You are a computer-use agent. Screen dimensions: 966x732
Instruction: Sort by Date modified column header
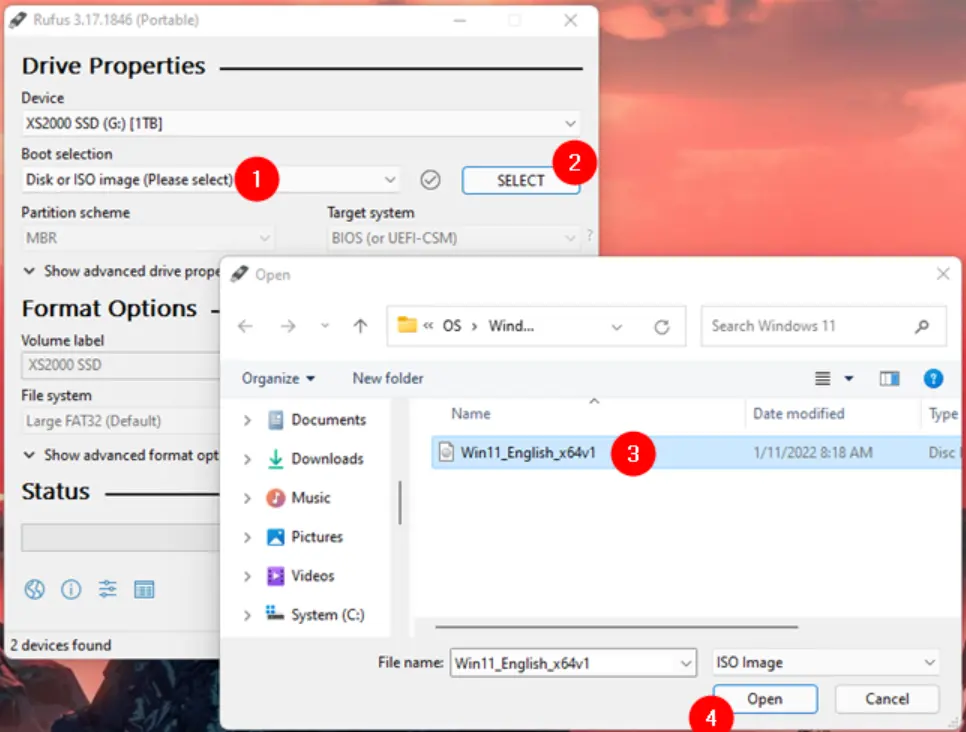[798, 413]
